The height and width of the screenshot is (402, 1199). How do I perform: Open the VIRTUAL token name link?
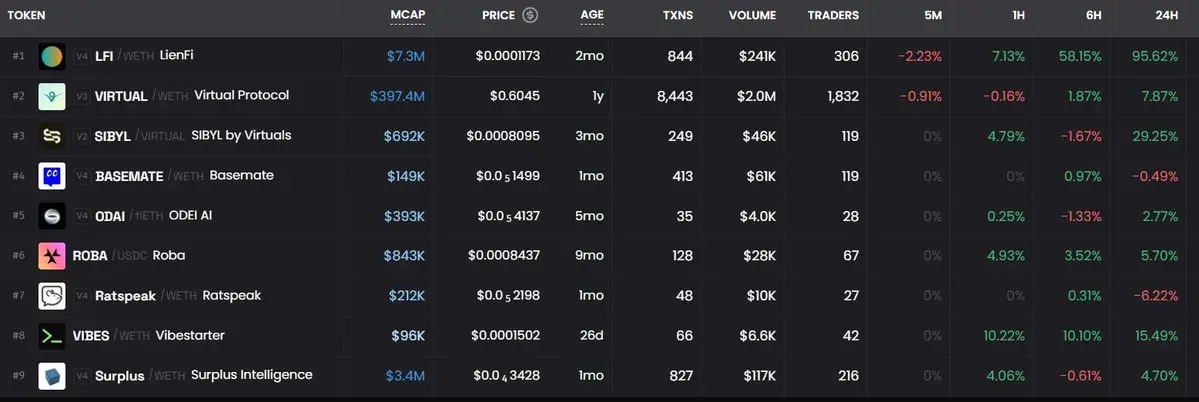121,96
